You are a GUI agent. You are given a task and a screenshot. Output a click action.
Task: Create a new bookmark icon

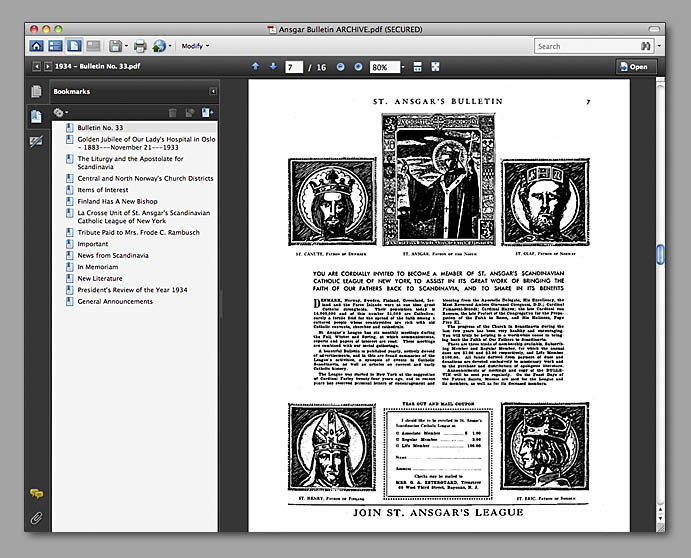click(x=207, y=113)
